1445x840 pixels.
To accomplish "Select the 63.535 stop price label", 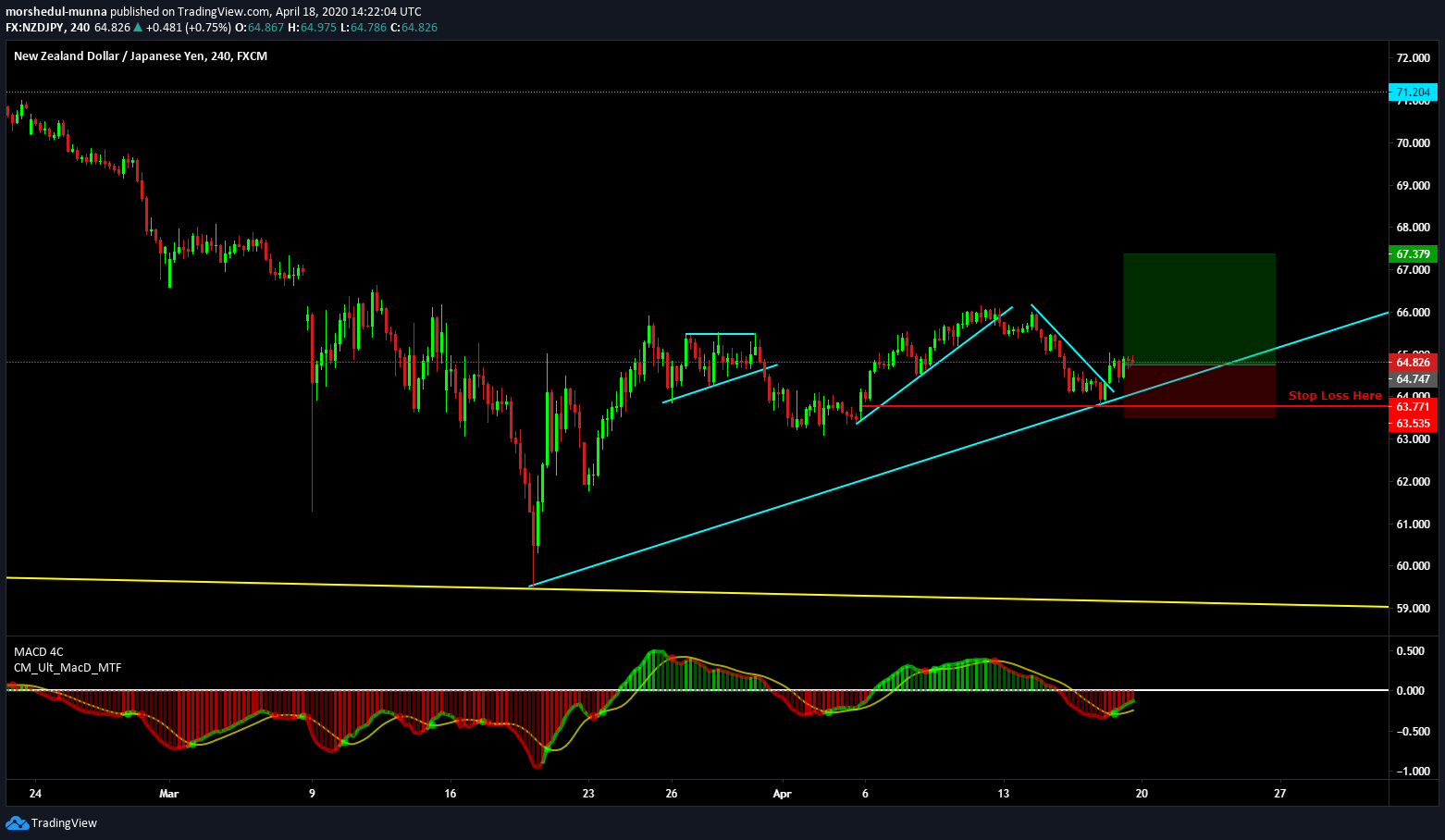I will [1413, 424].
